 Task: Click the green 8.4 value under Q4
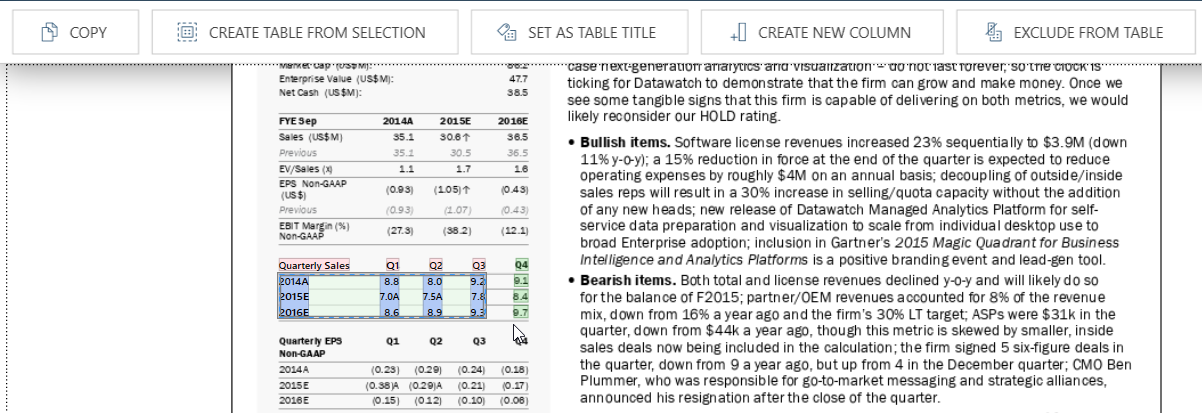[520, 297]
